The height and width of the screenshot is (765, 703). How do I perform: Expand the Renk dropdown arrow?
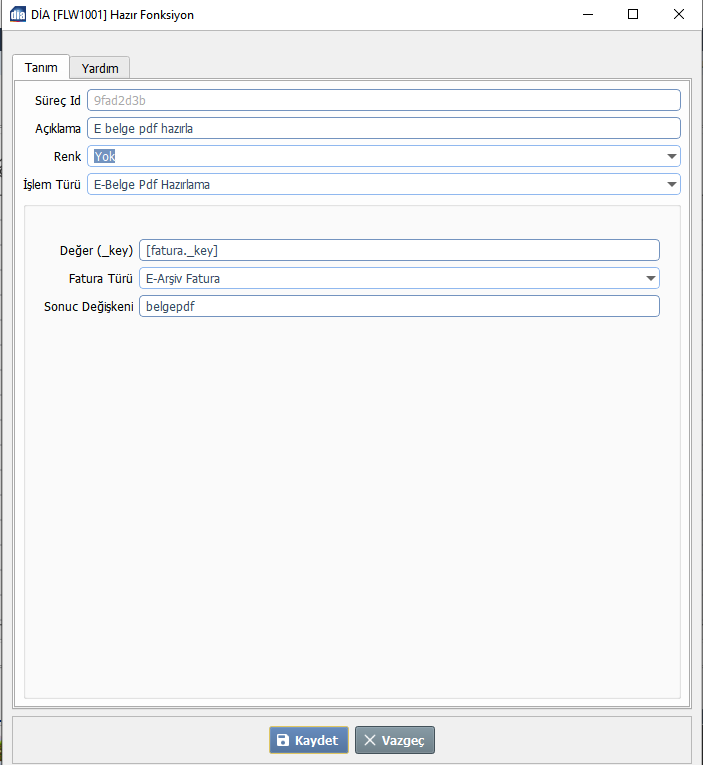[671, 156]
